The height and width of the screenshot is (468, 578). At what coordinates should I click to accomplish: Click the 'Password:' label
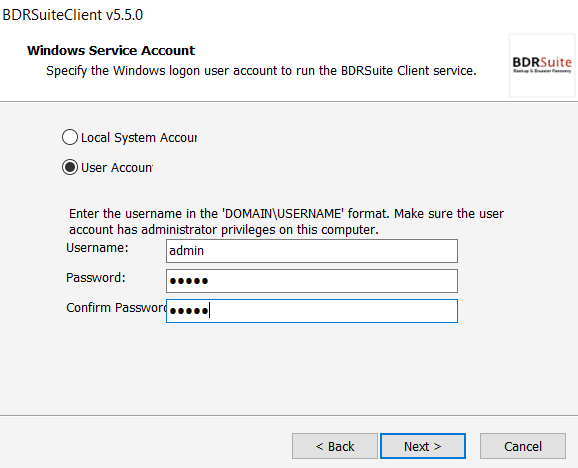[96, 277]
